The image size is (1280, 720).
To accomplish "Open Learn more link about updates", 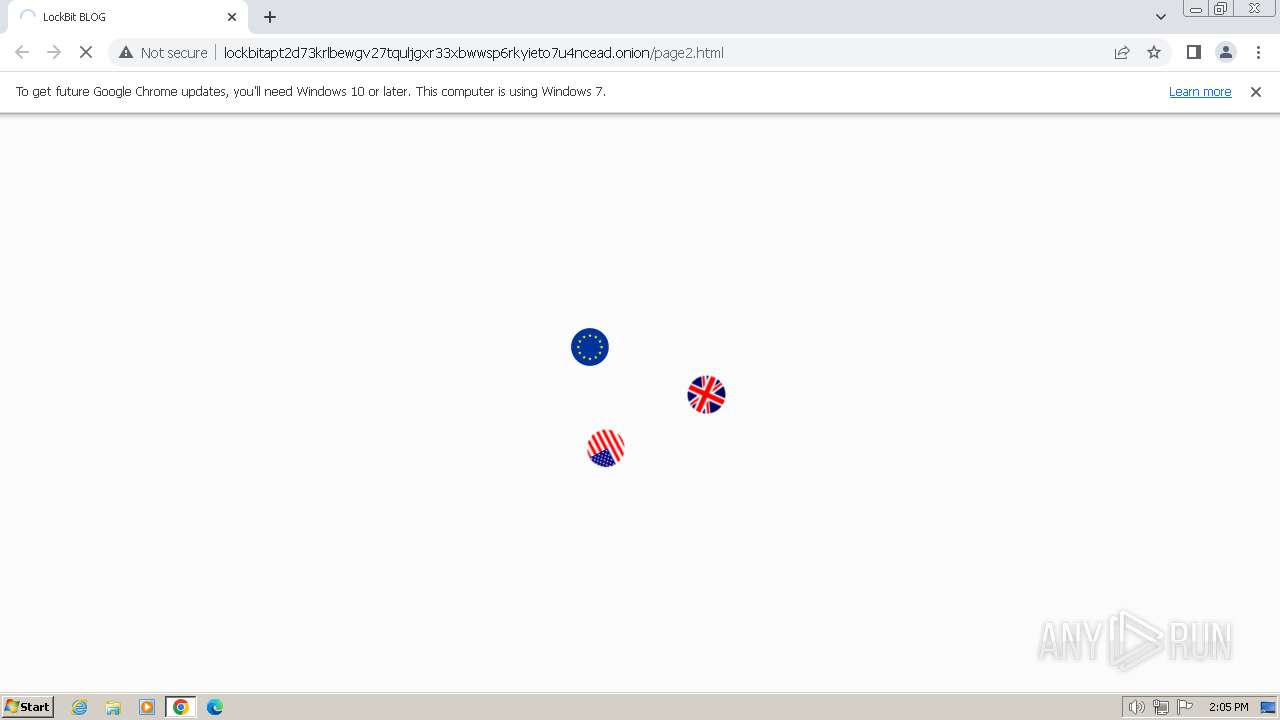I will [1200, 91].
